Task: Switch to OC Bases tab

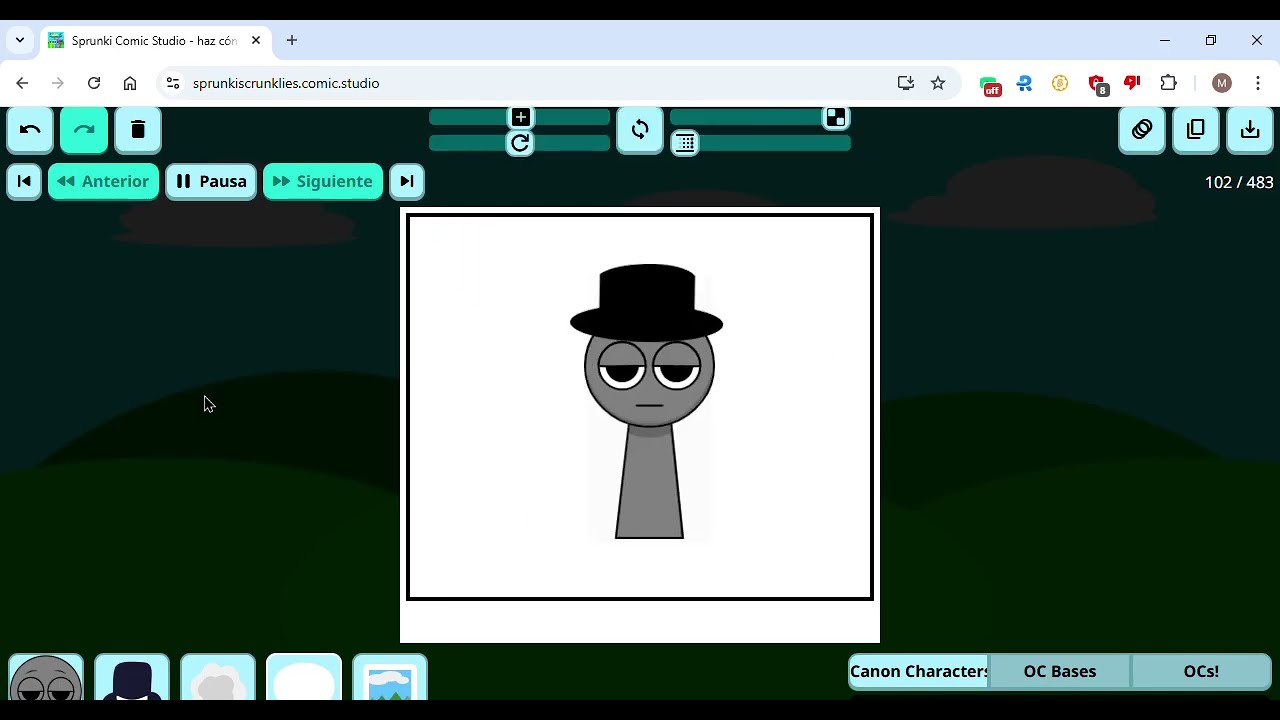Action: (1060, 671)
